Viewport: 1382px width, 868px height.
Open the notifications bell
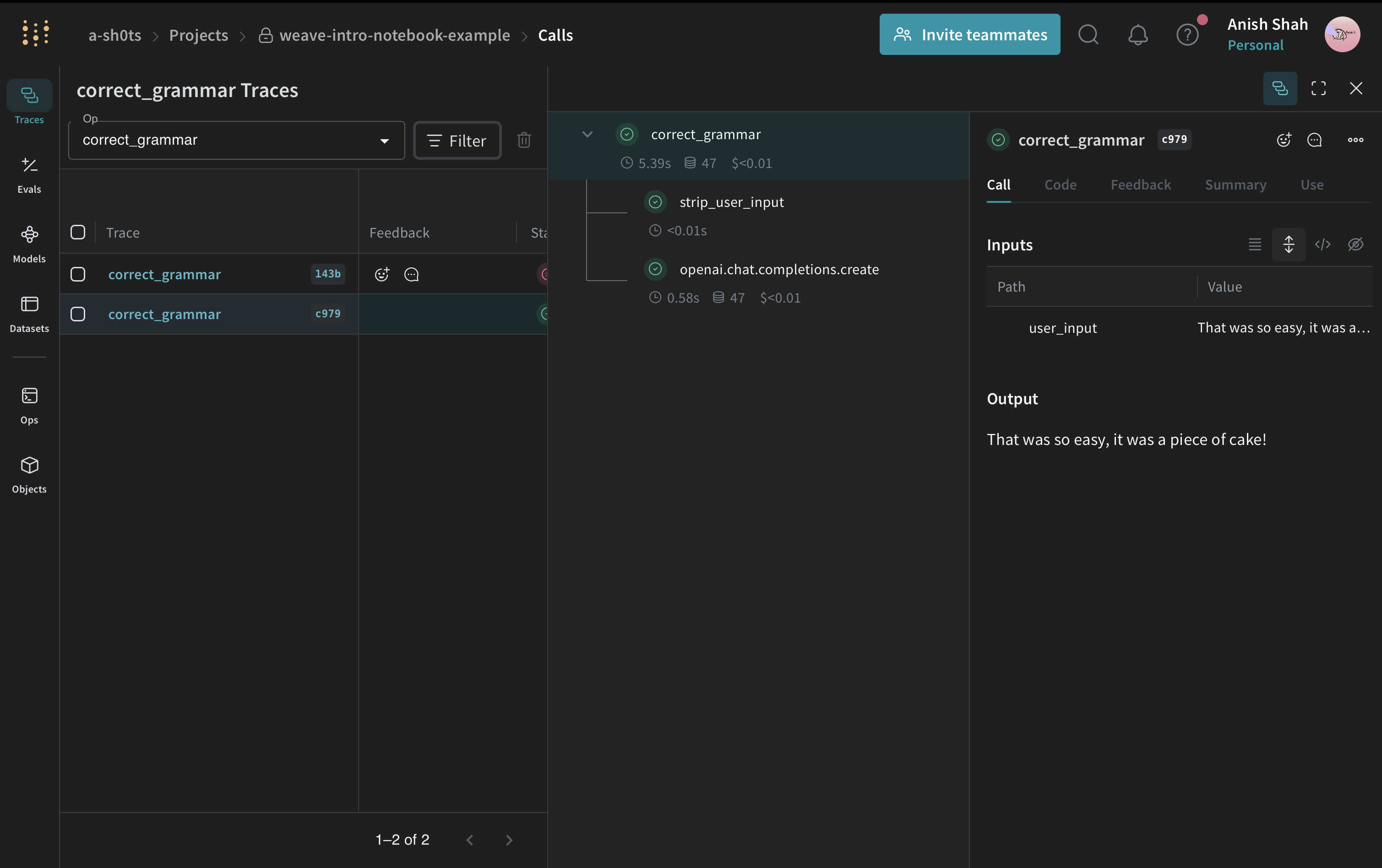click(1137, 35)
